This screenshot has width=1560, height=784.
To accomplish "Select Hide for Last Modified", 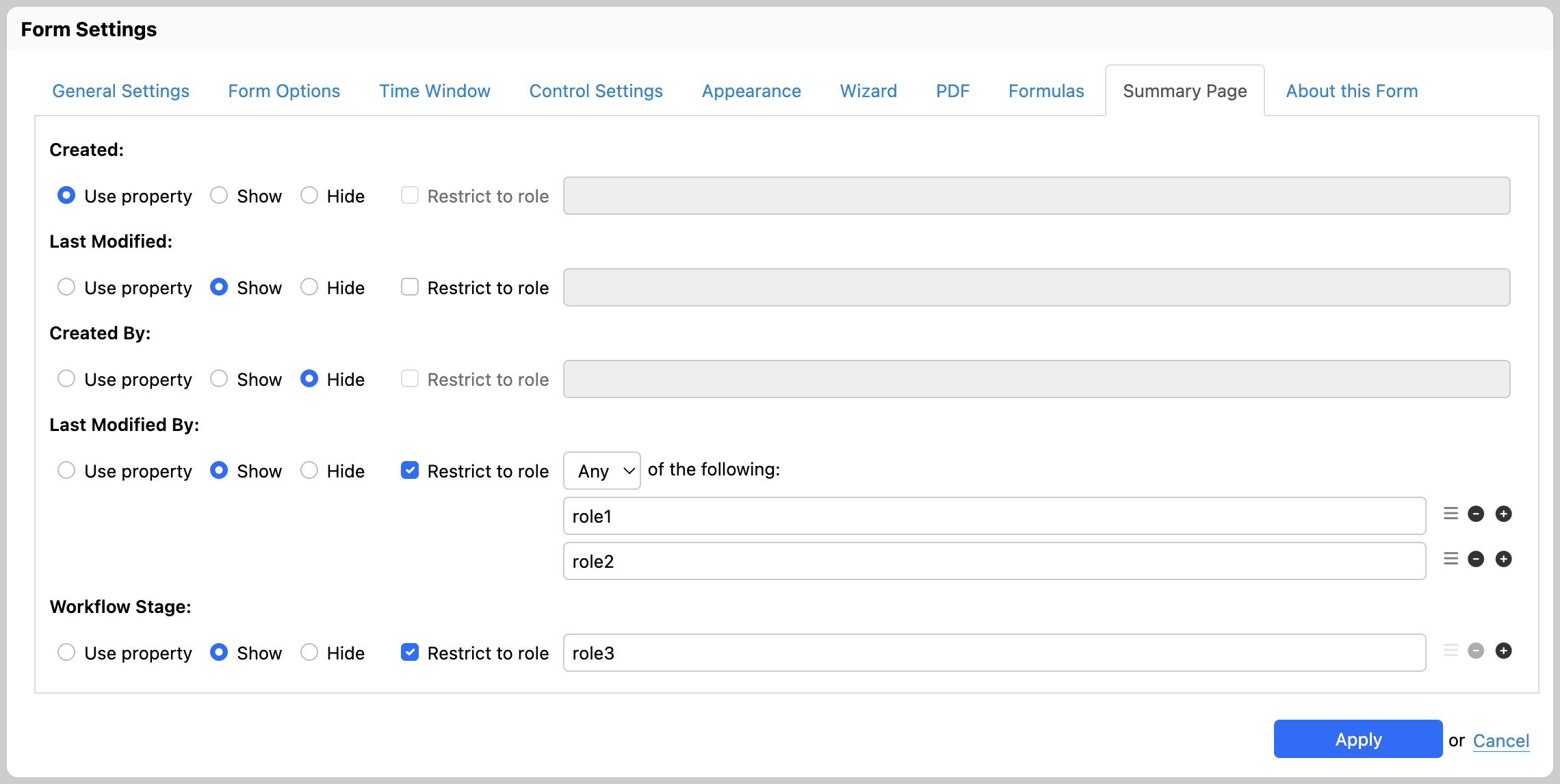I will [309, 287].
